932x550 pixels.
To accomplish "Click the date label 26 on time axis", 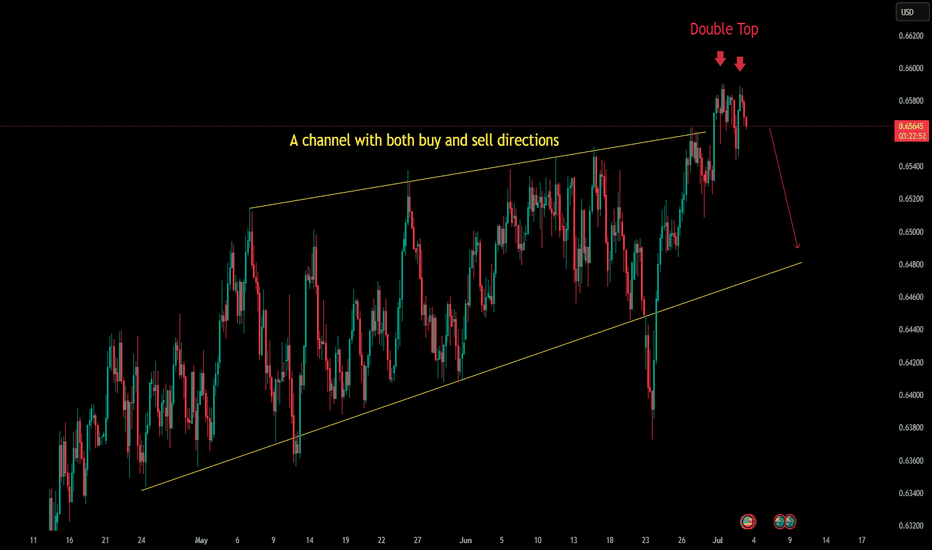I will coord(682,540).
